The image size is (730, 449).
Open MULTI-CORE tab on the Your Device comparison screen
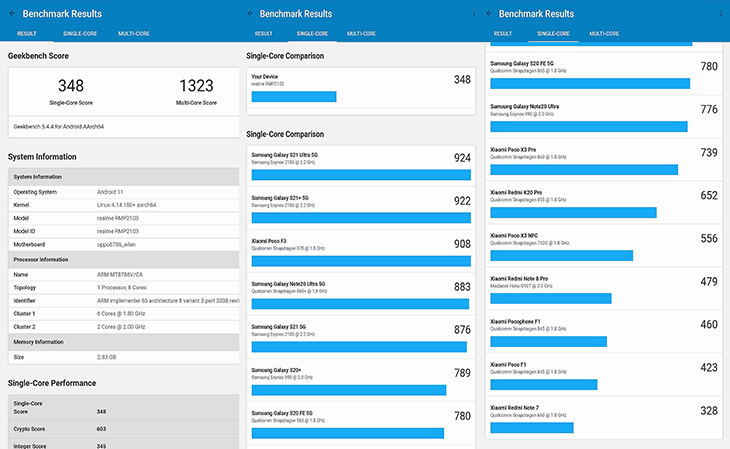pos(361,34)
